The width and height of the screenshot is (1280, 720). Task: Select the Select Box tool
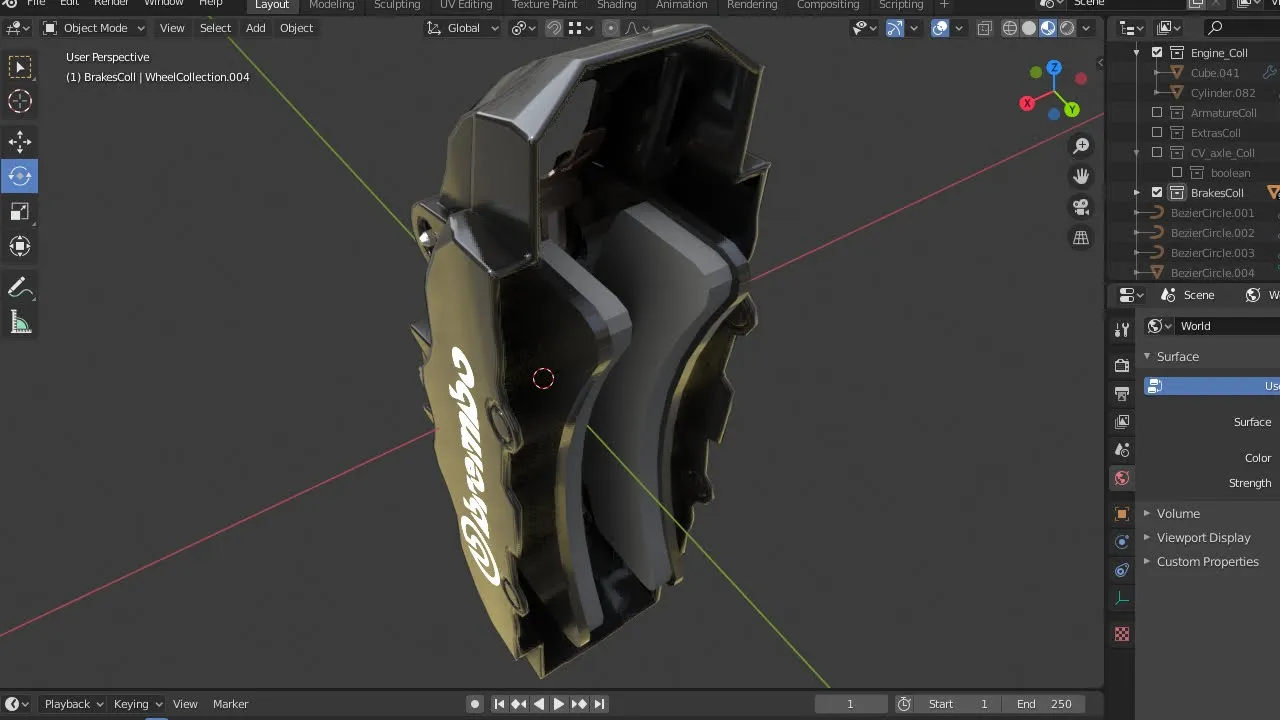click(20, 67)
